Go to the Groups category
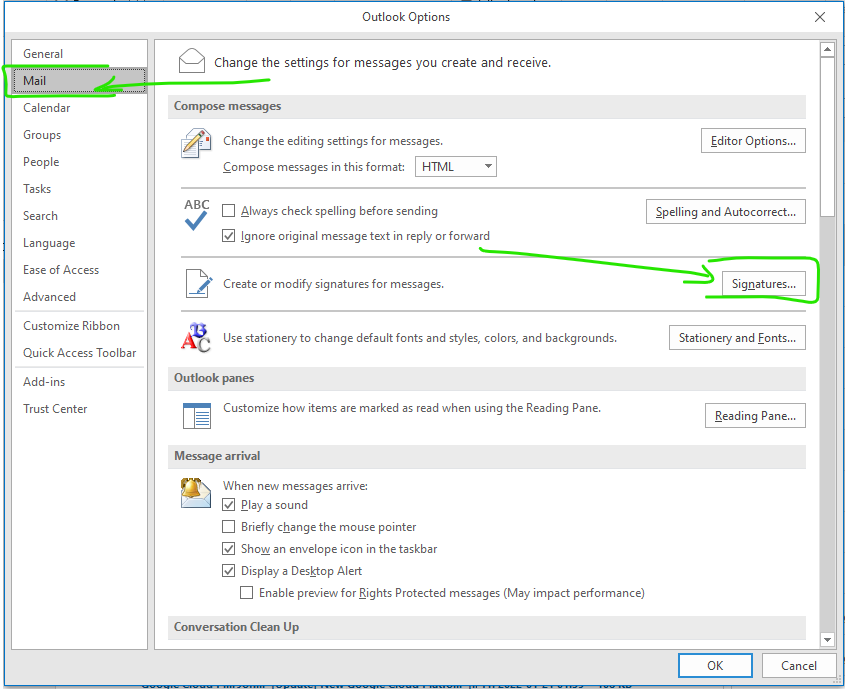The height and width of the screenshot is (689, 845). click(79, 135)
